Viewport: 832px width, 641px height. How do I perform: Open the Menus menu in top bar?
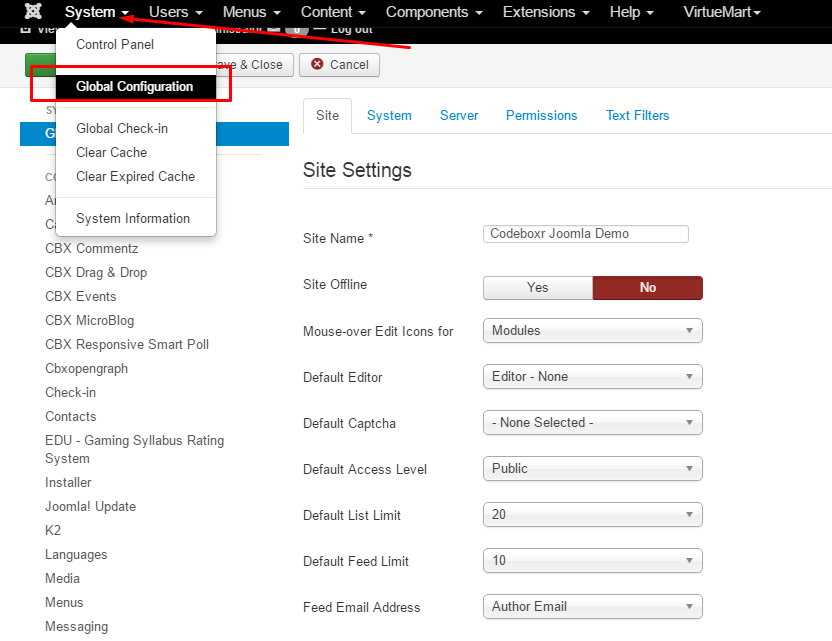pos(252,12)
